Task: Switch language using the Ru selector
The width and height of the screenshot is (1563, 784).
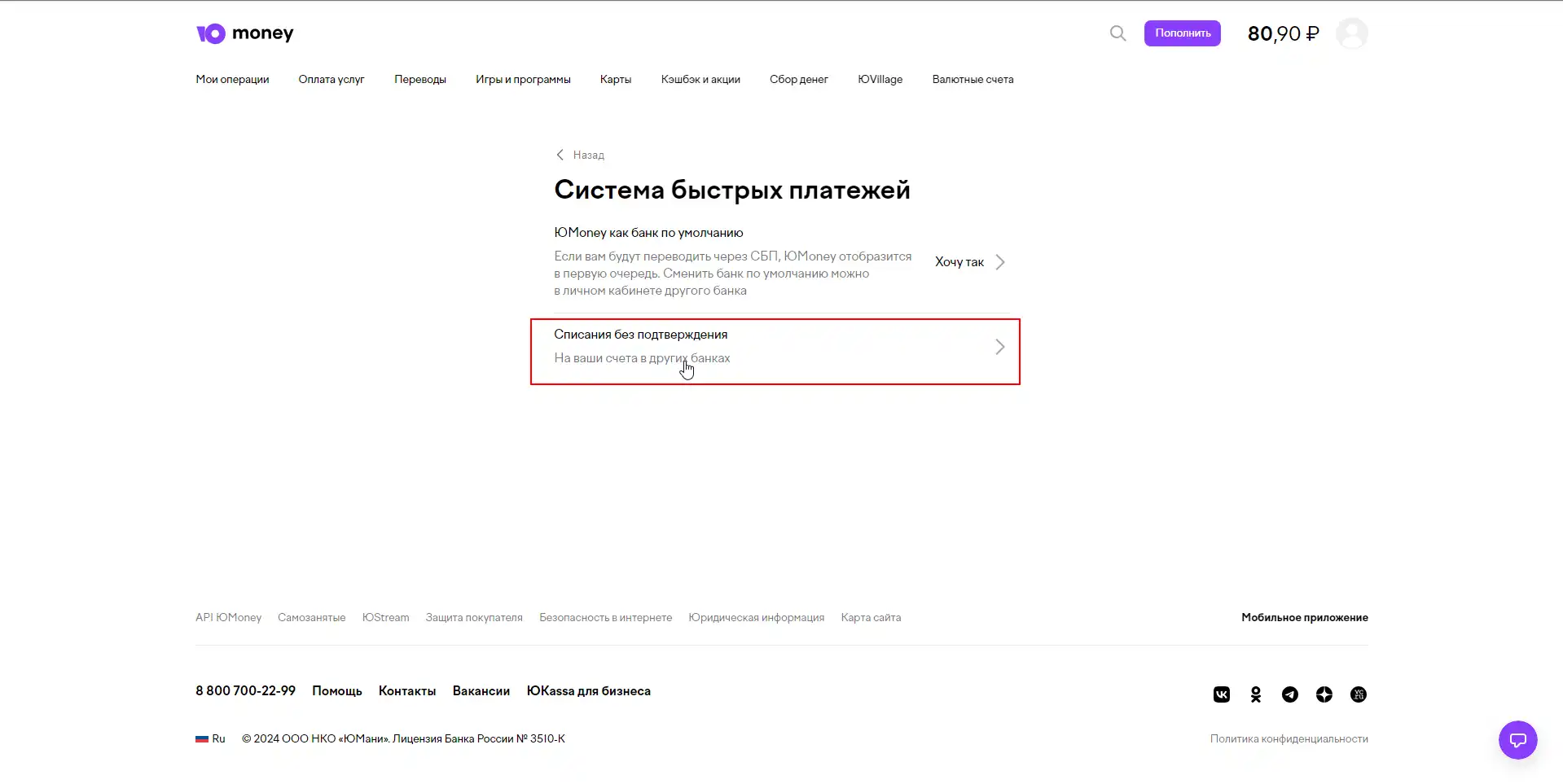Action: click(x=211, y=739)
